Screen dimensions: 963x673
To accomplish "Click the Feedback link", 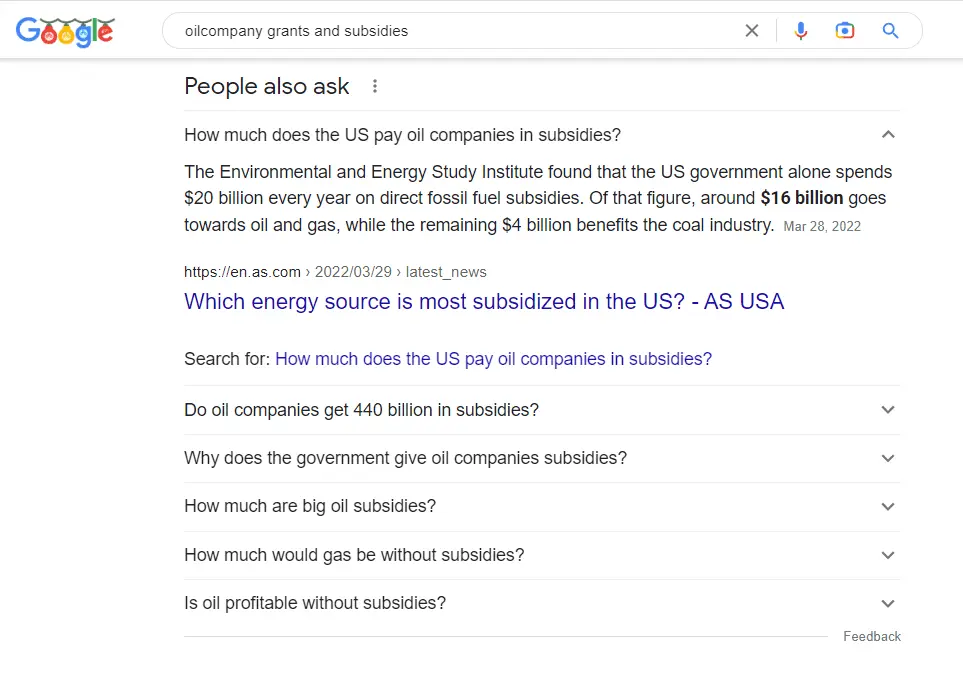I will click(x=871, y=636).
